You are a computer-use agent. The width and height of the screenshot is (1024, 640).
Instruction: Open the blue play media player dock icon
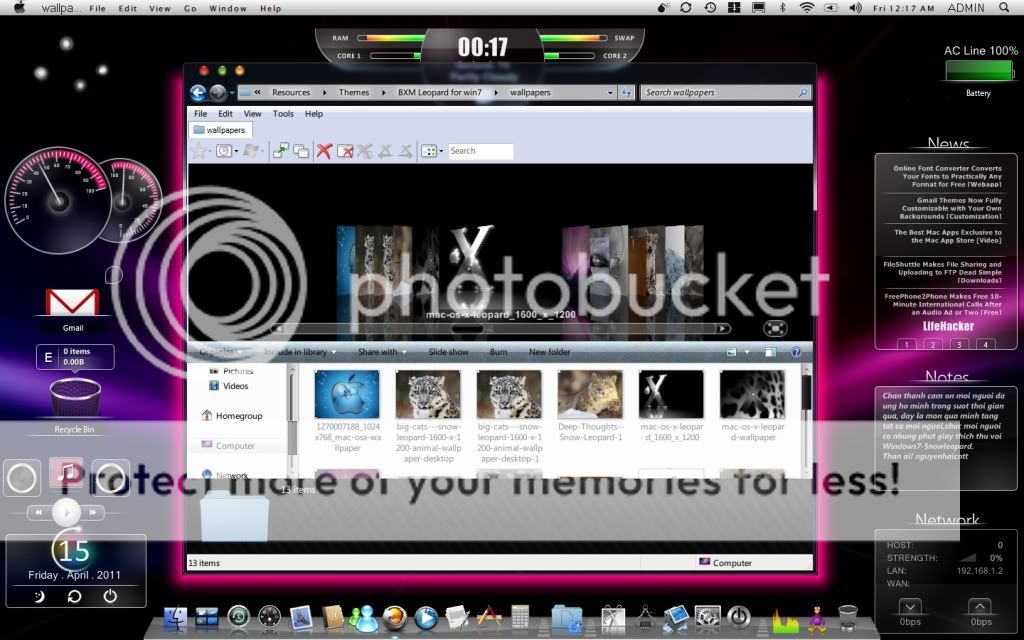[x=426, y=617]
